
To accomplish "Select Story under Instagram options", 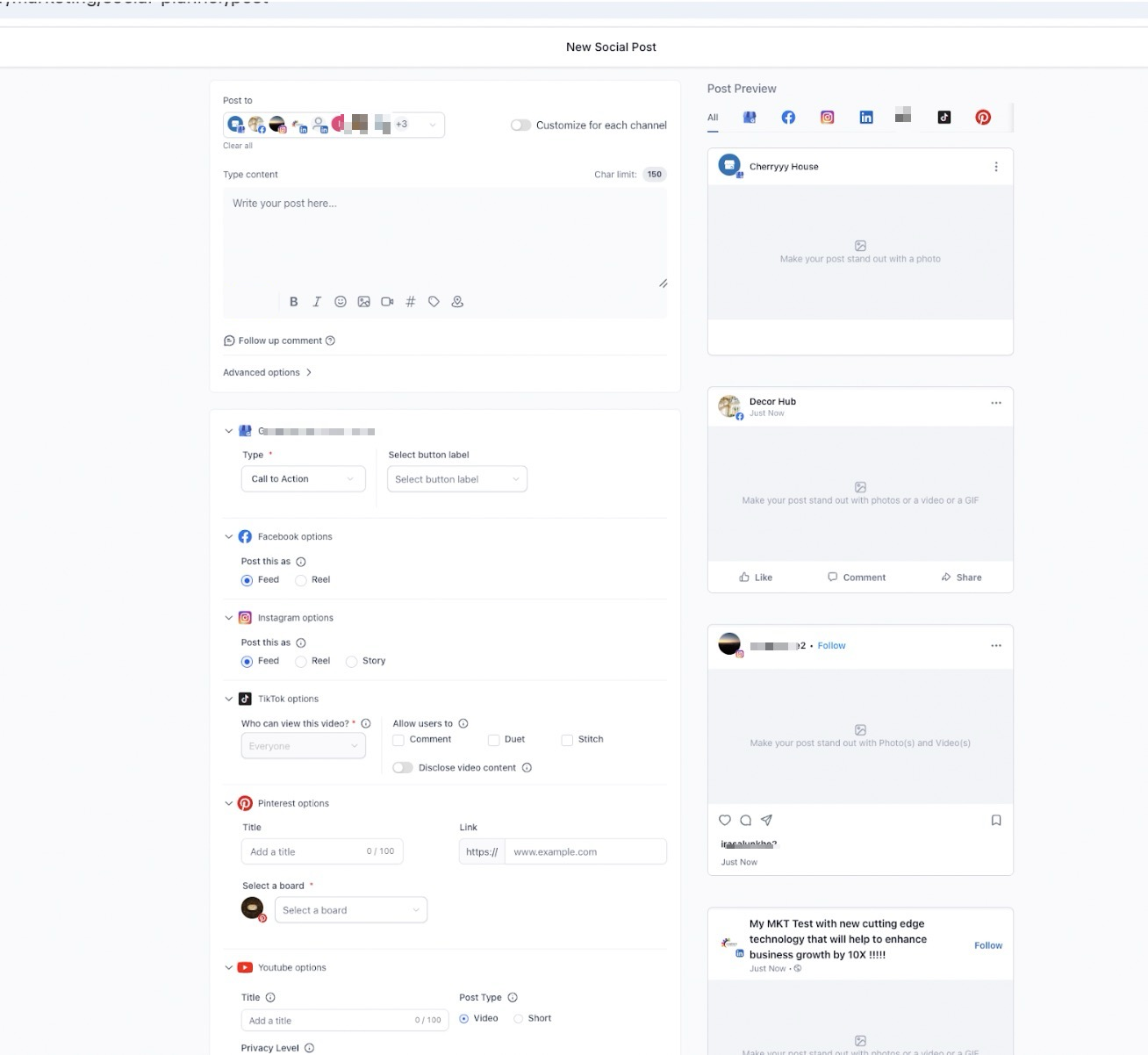I will 352,662.
